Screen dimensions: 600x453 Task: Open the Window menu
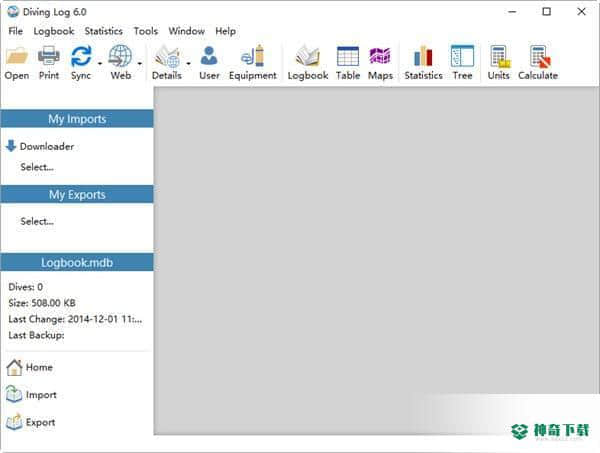(186, 31)
